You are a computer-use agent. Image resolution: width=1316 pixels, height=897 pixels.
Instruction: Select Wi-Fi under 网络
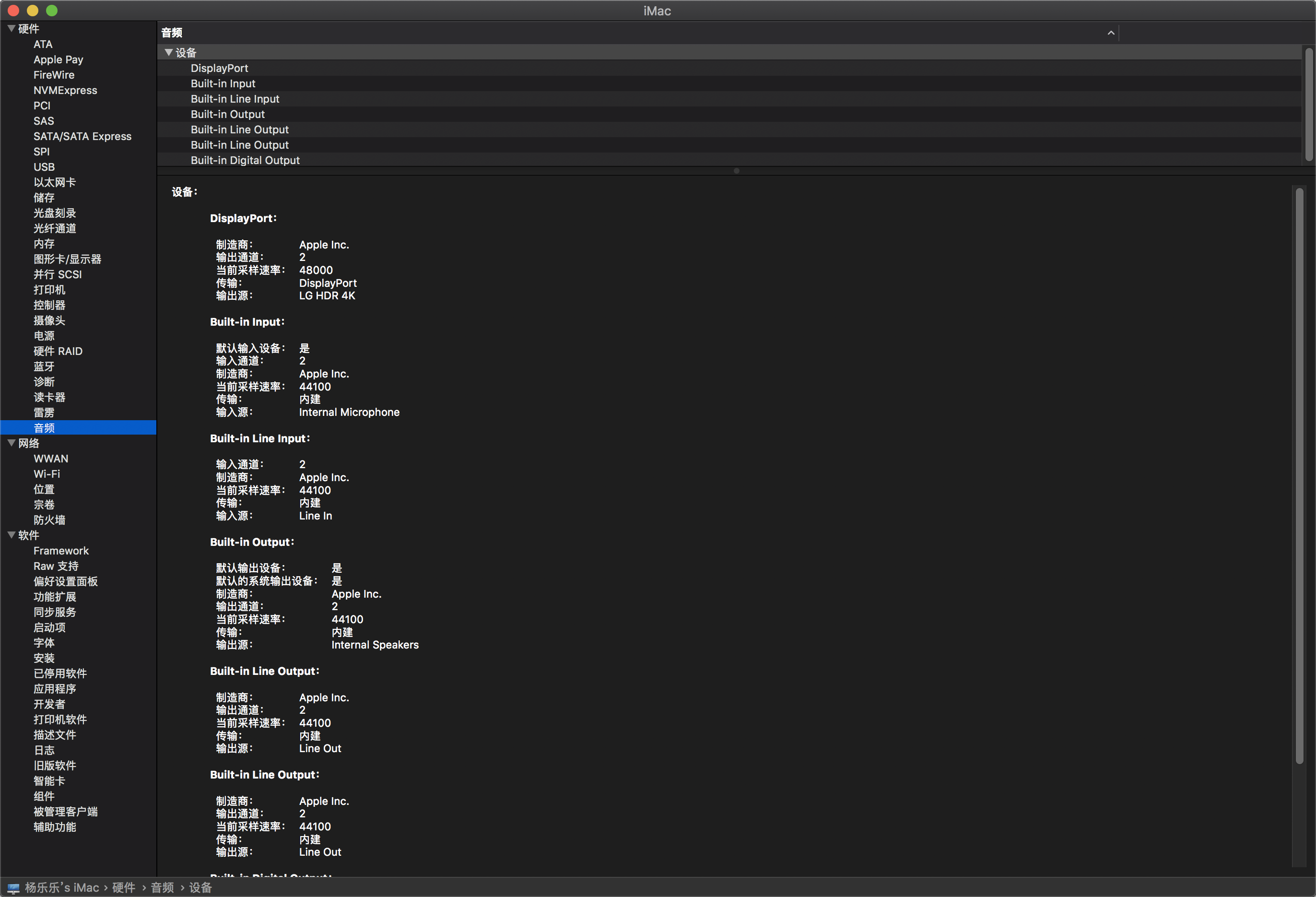point(47,474)
